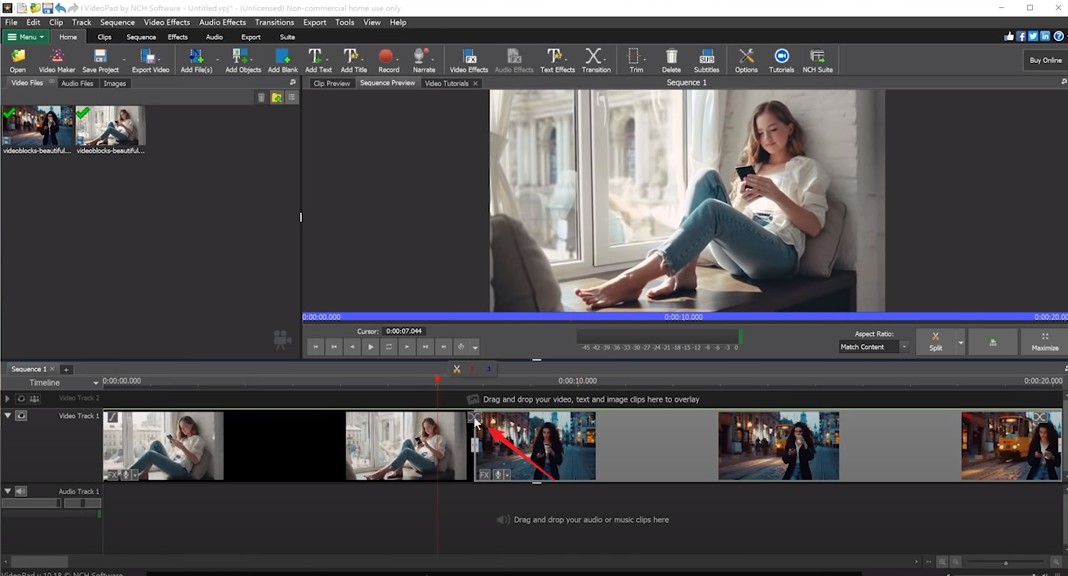Switch to the Clips ribbon tab
Image resolution: width=1068 pixels, height=576 pixels.
tap(104, 37)
